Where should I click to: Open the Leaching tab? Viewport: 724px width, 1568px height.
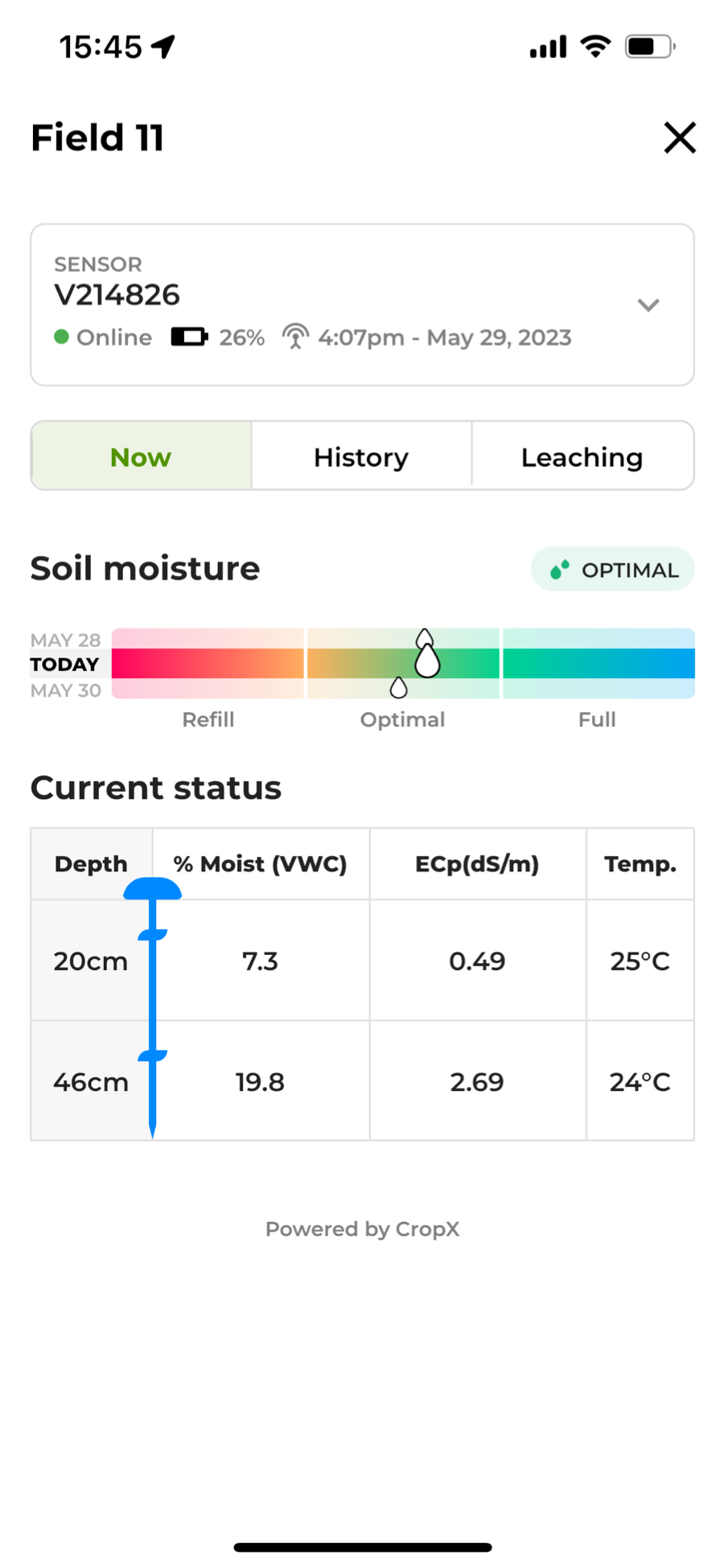click(582, 456)
